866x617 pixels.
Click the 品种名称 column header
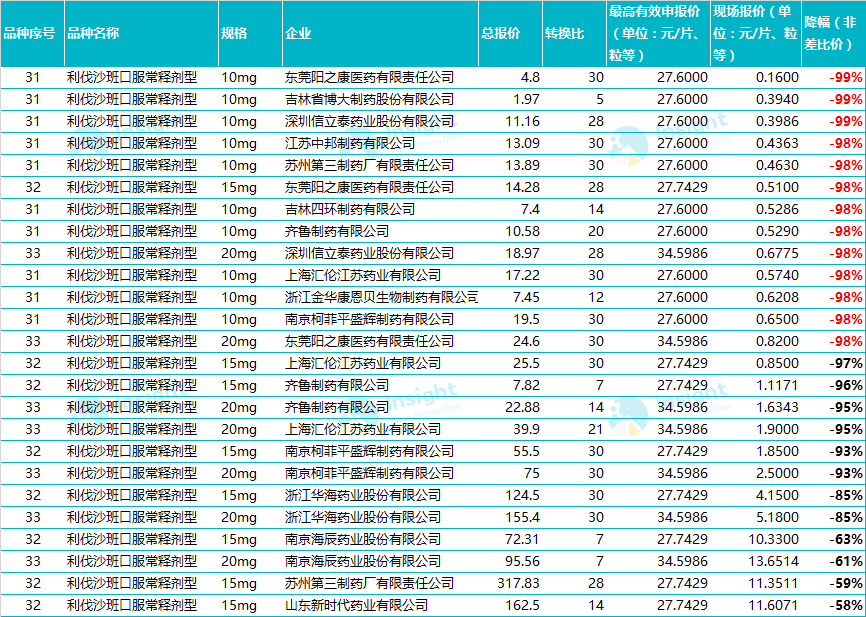[x=141, y=33]
